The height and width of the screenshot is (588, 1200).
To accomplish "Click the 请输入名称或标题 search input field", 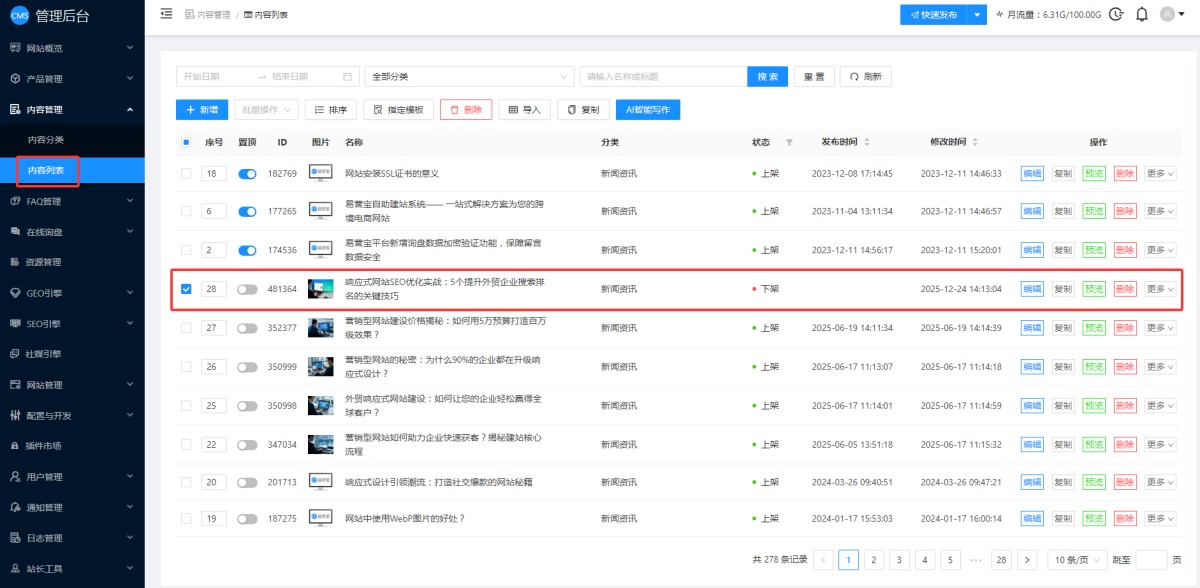I will 662,77.
